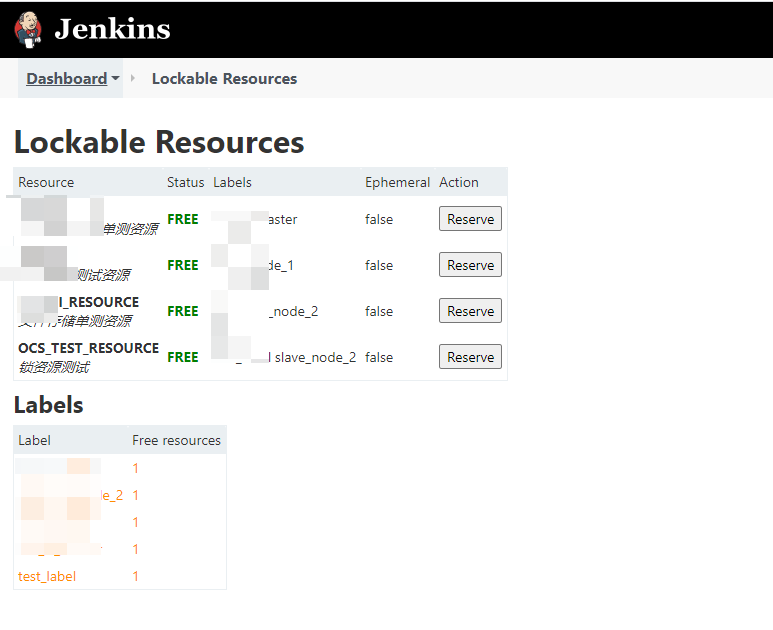Click the '锁资源测试' description text
773x630 pixels.
(54, 367)
